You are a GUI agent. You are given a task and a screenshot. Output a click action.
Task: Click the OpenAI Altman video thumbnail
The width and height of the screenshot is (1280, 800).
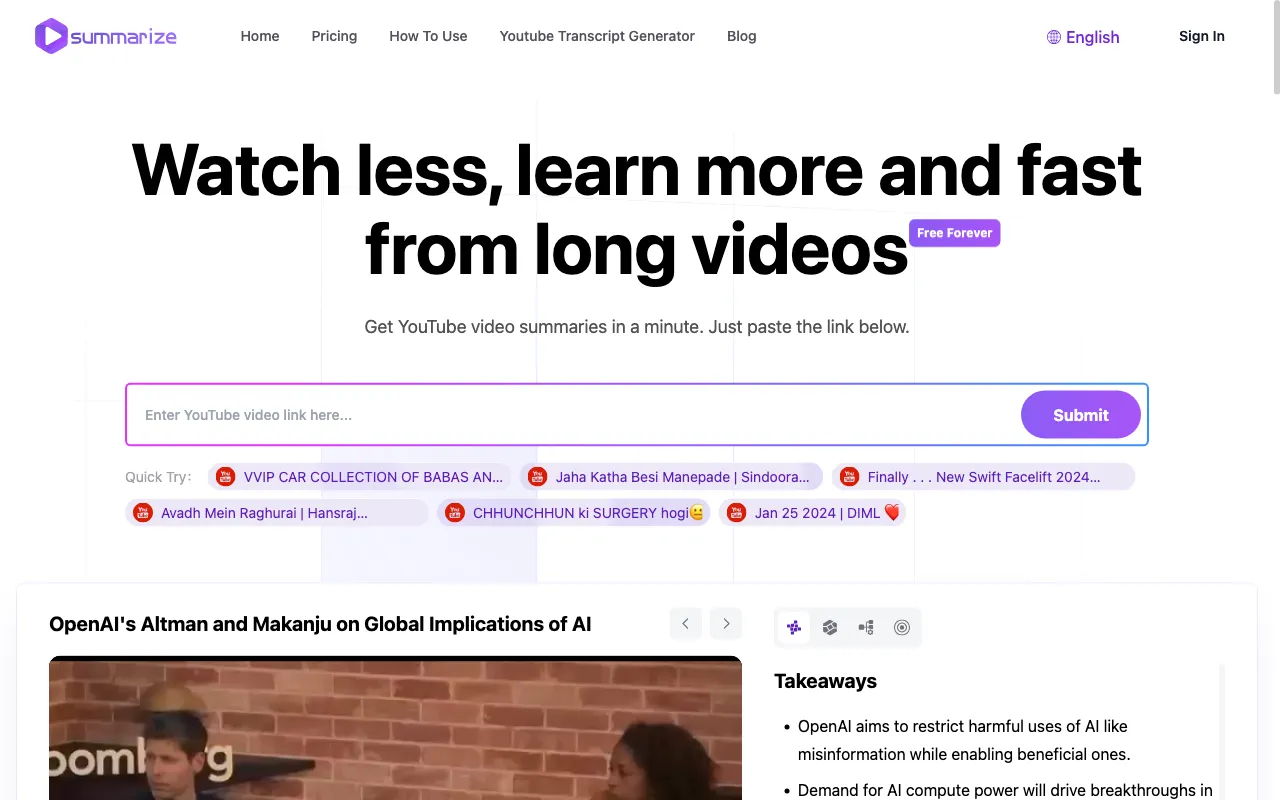(x=395, y=728)
